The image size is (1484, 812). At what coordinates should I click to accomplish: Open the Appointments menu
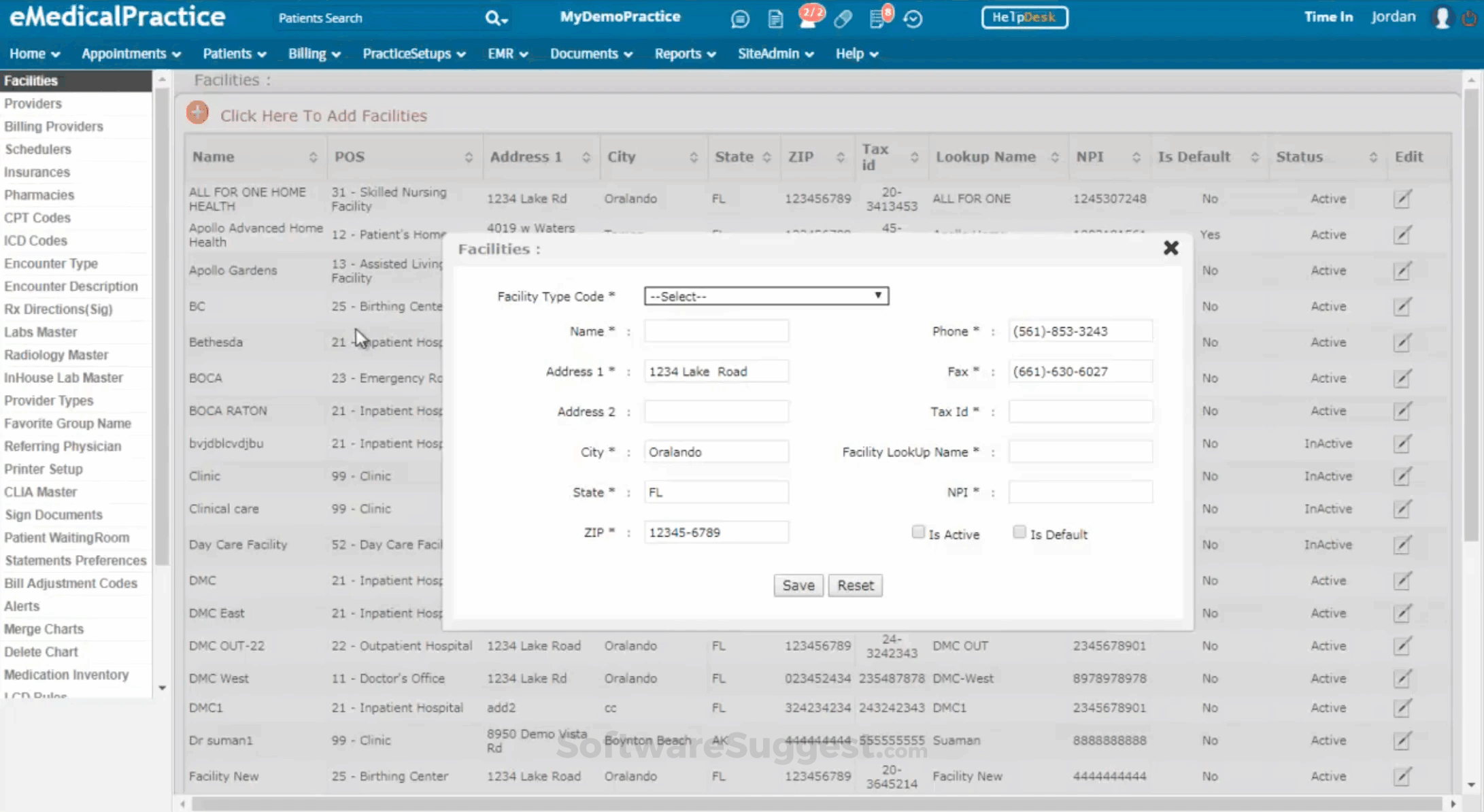click(x=124, y=54)
